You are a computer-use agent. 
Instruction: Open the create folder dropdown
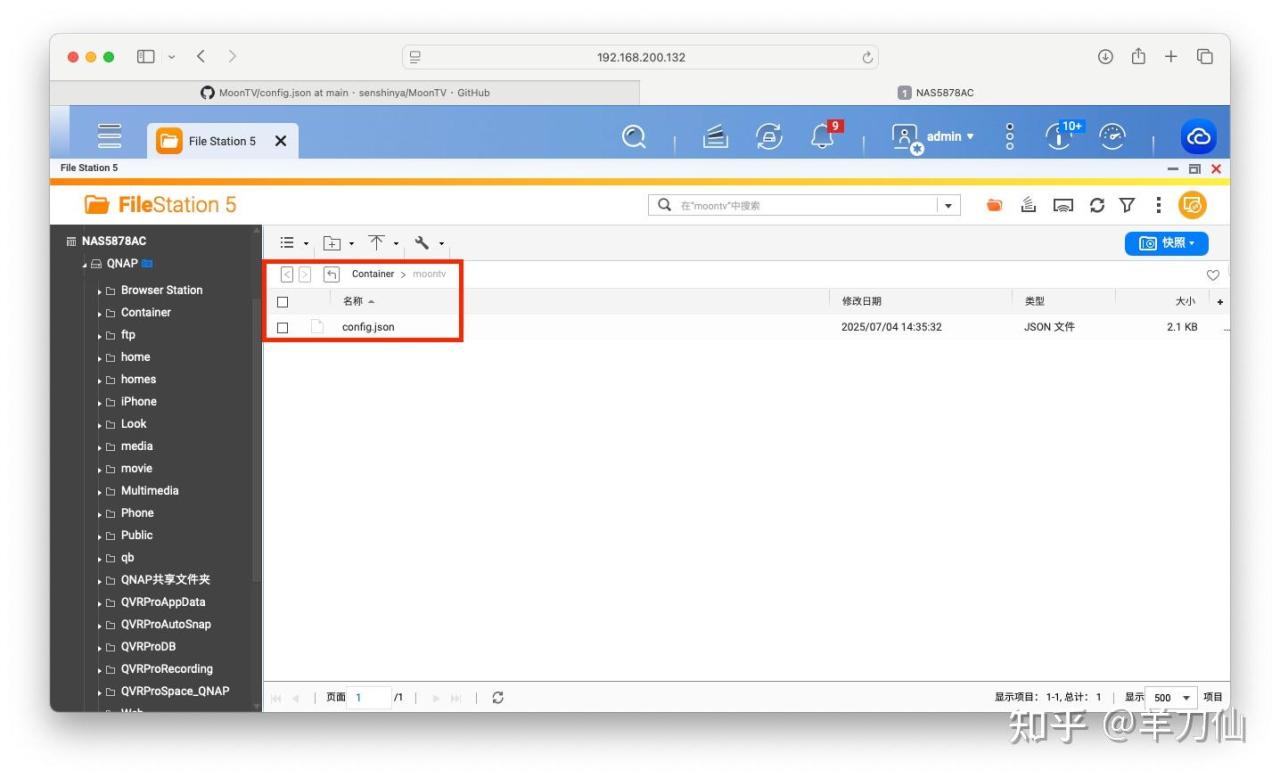pos(338,243)
